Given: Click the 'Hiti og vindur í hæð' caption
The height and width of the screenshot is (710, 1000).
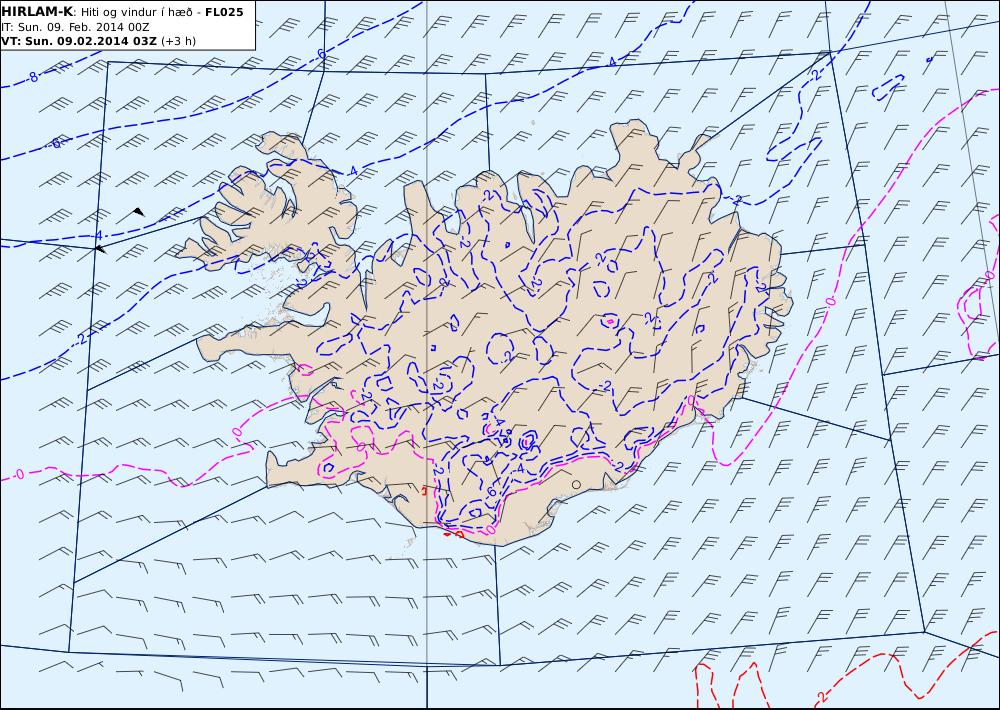Looking at the screenshot, I should [136, 12].
